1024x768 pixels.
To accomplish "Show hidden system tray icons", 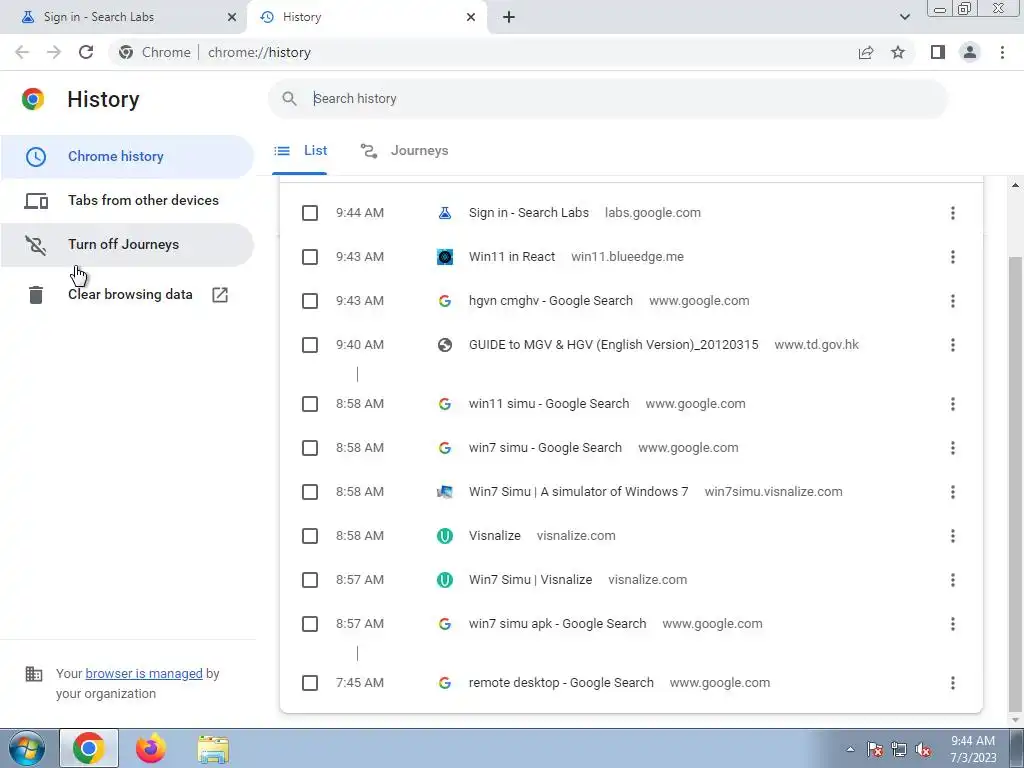I will pyautogui.click(x=850, y=749).
